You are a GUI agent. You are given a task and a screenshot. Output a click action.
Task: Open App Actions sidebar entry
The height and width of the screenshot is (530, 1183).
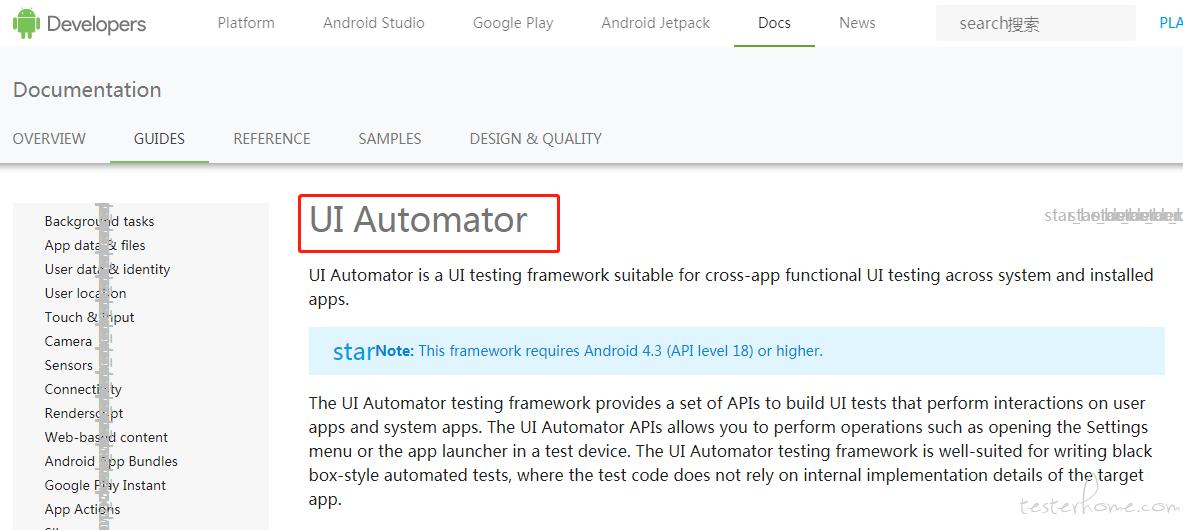pyautogui.click(x=82, y=510)
